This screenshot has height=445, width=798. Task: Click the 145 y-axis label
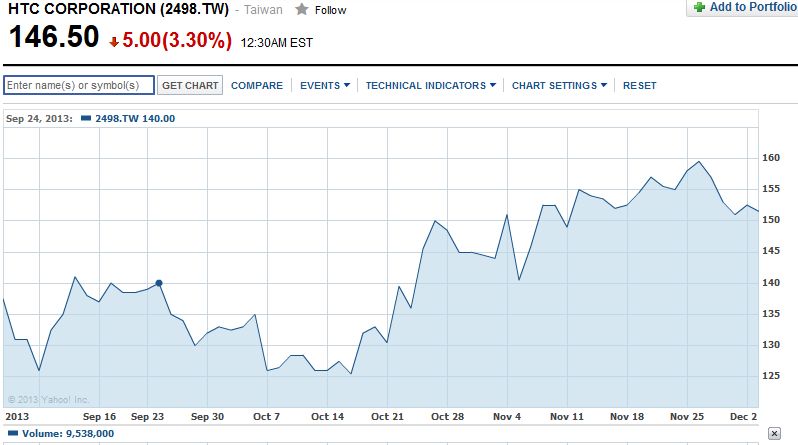pyautogui.click(x=771, y=251)
